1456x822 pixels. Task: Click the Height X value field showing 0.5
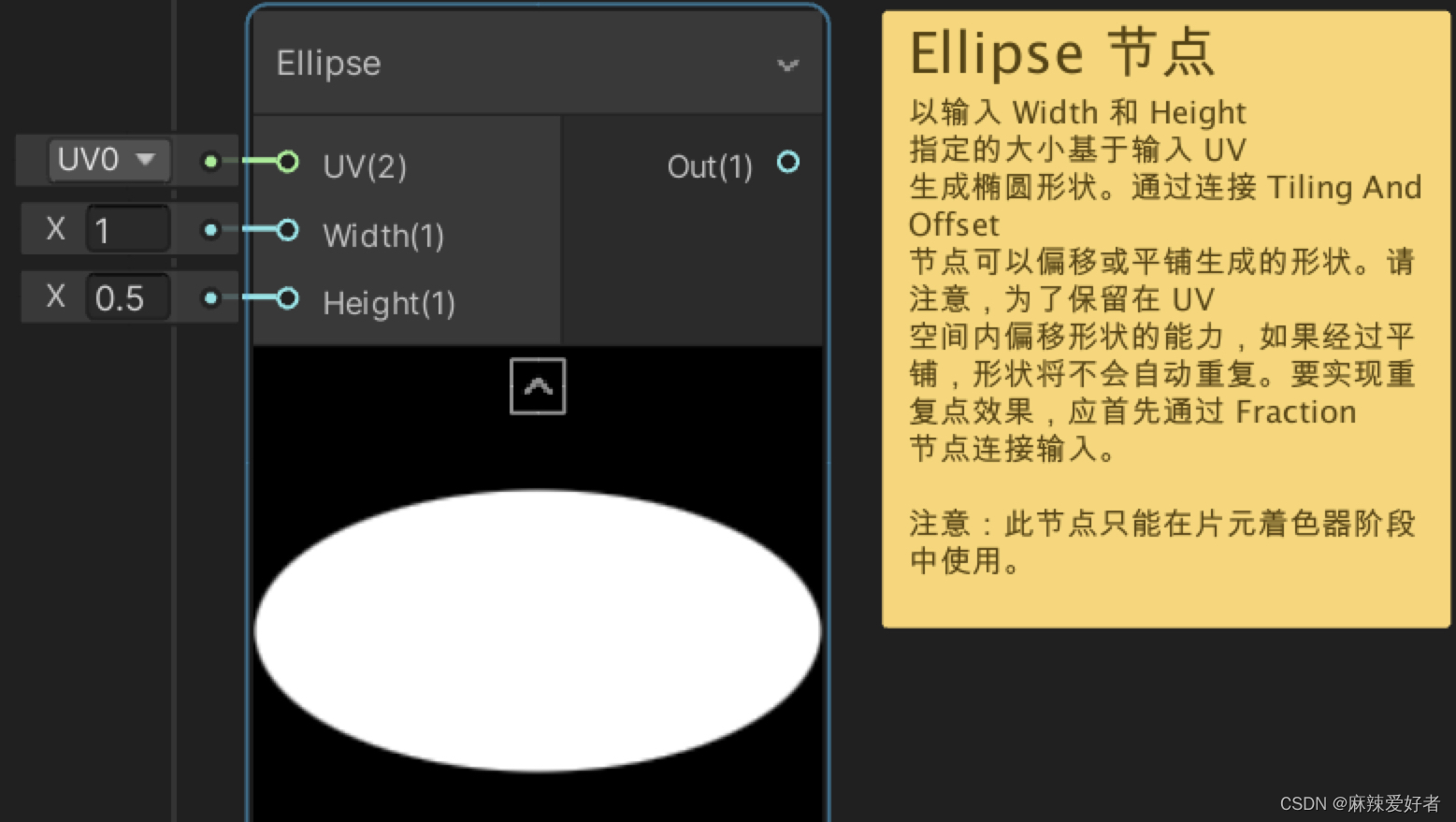(x=128, y=298)
